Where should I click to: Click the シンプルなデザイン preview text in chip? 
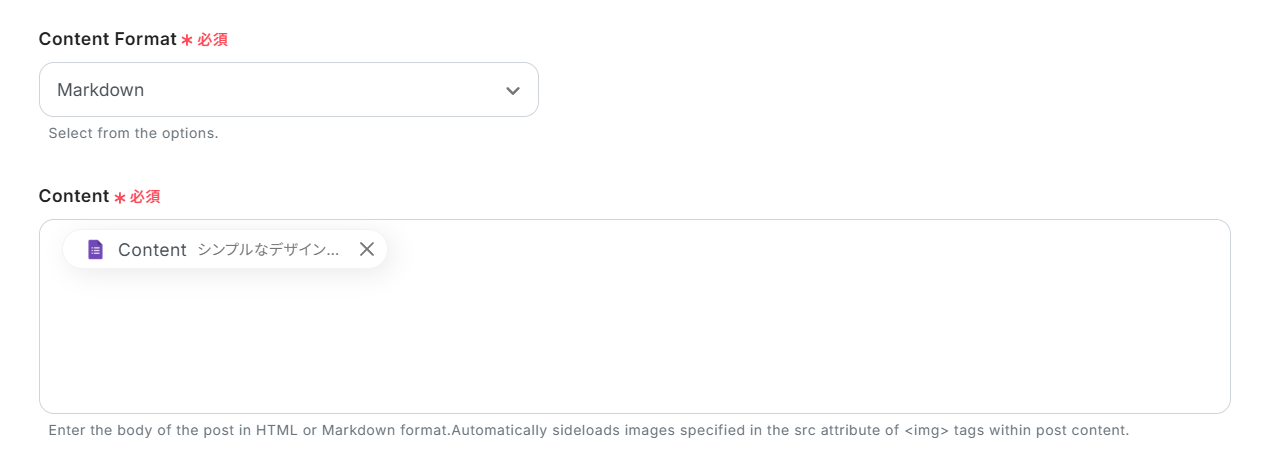268,250
